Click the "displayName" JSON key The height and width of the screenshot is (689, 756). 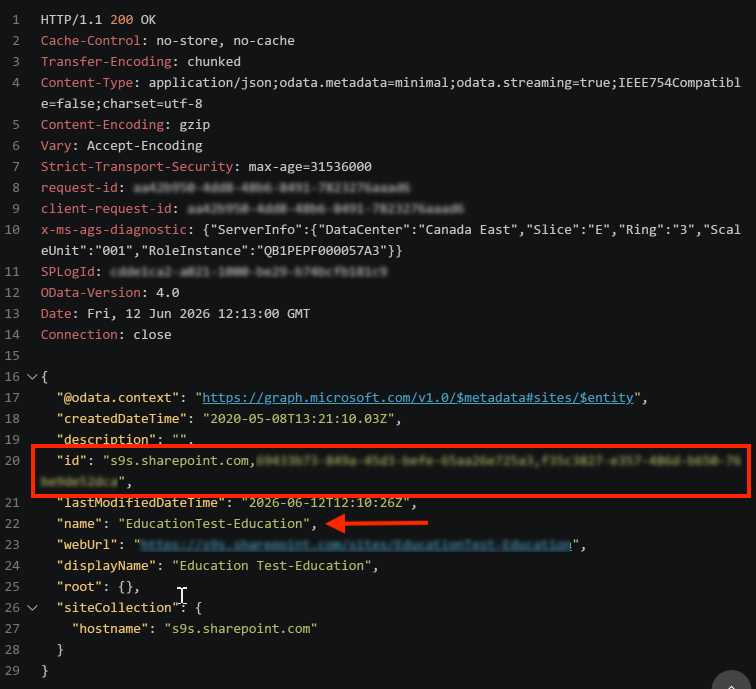[x=107, y=566]
